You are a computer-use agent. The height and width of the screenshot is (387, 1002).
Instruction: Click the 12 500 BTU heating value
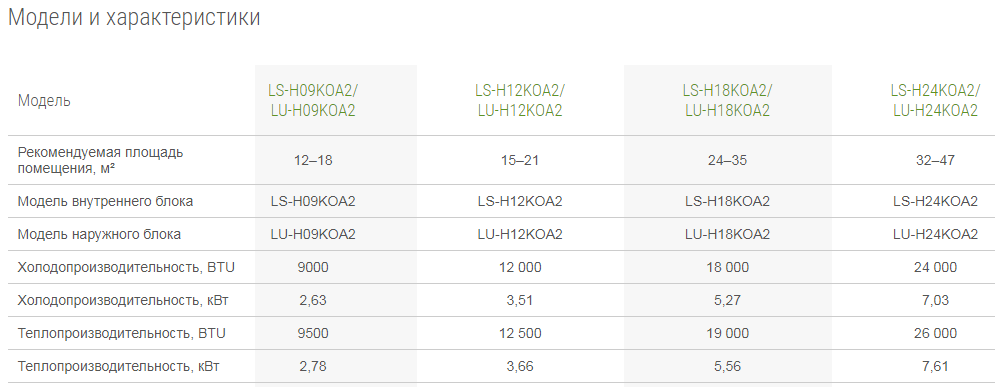coord(520,333)
